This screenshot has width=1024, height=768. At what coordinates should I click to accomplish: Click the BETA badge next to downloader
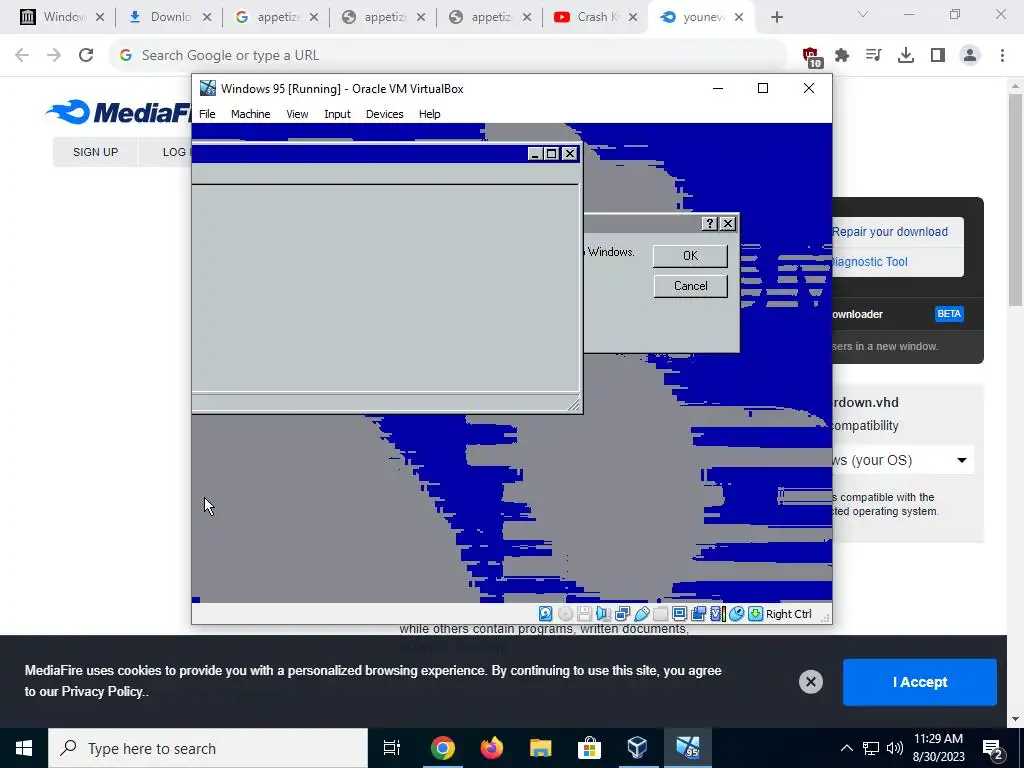(949, 314)
